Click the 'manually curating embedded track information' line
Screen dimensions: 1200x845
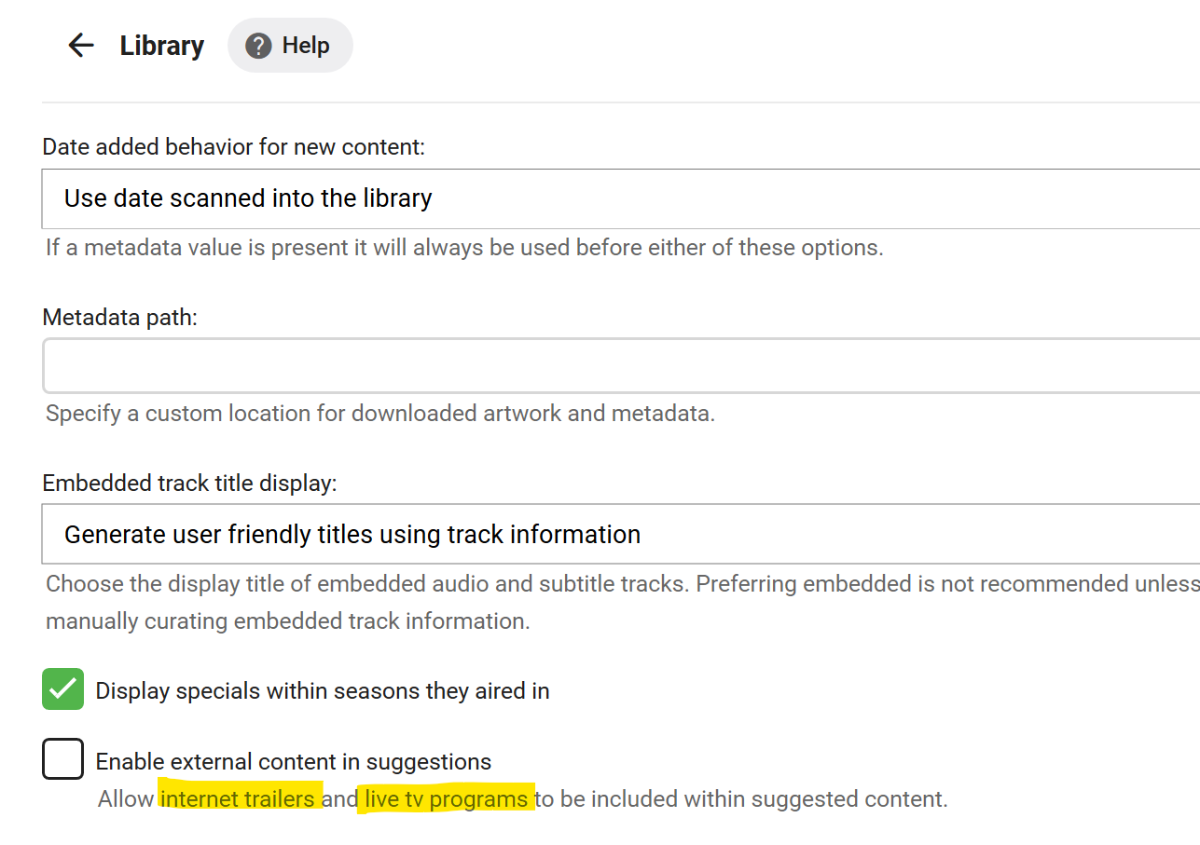tap(288, 621)
